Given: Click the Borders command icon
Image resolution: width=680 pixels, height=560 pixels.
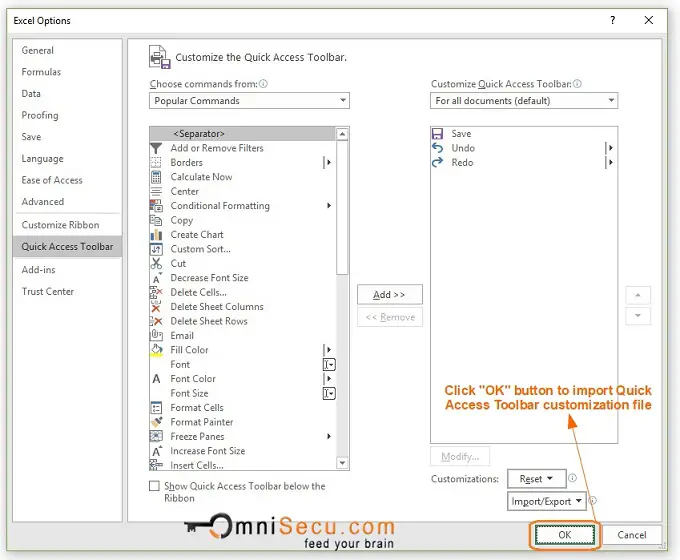Looking at the screenshot, I should [x=156, y=163].
